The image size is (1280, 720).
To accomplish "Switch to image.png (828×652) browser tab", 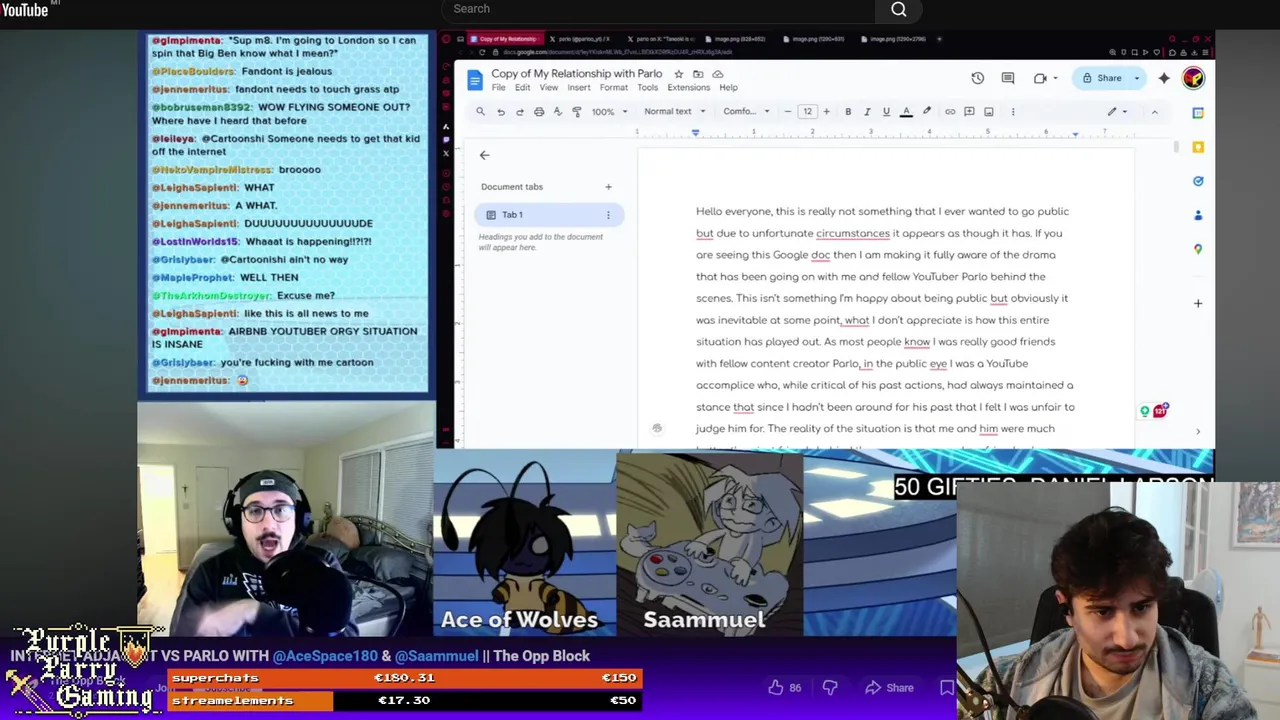I will coord(735,39).
